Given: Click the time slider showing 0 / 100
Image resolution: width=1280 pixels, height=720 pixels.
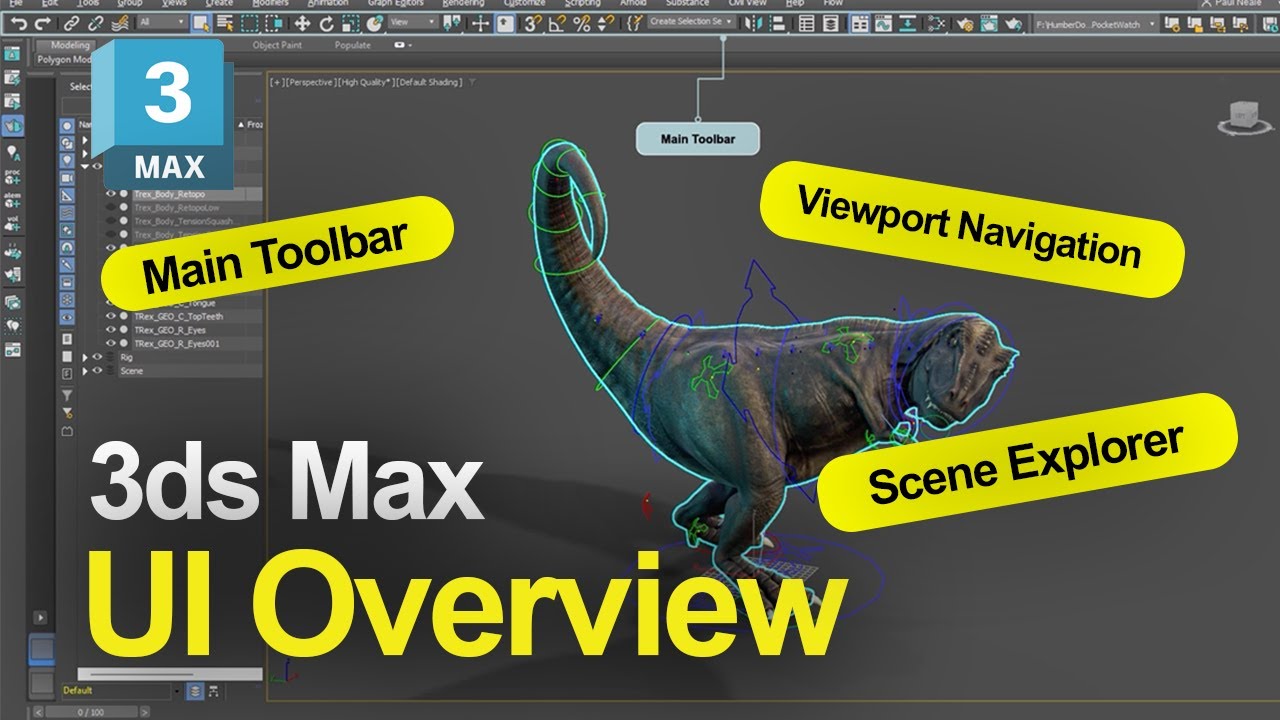Looking at the screenshot, I should (x=90, y=711).
